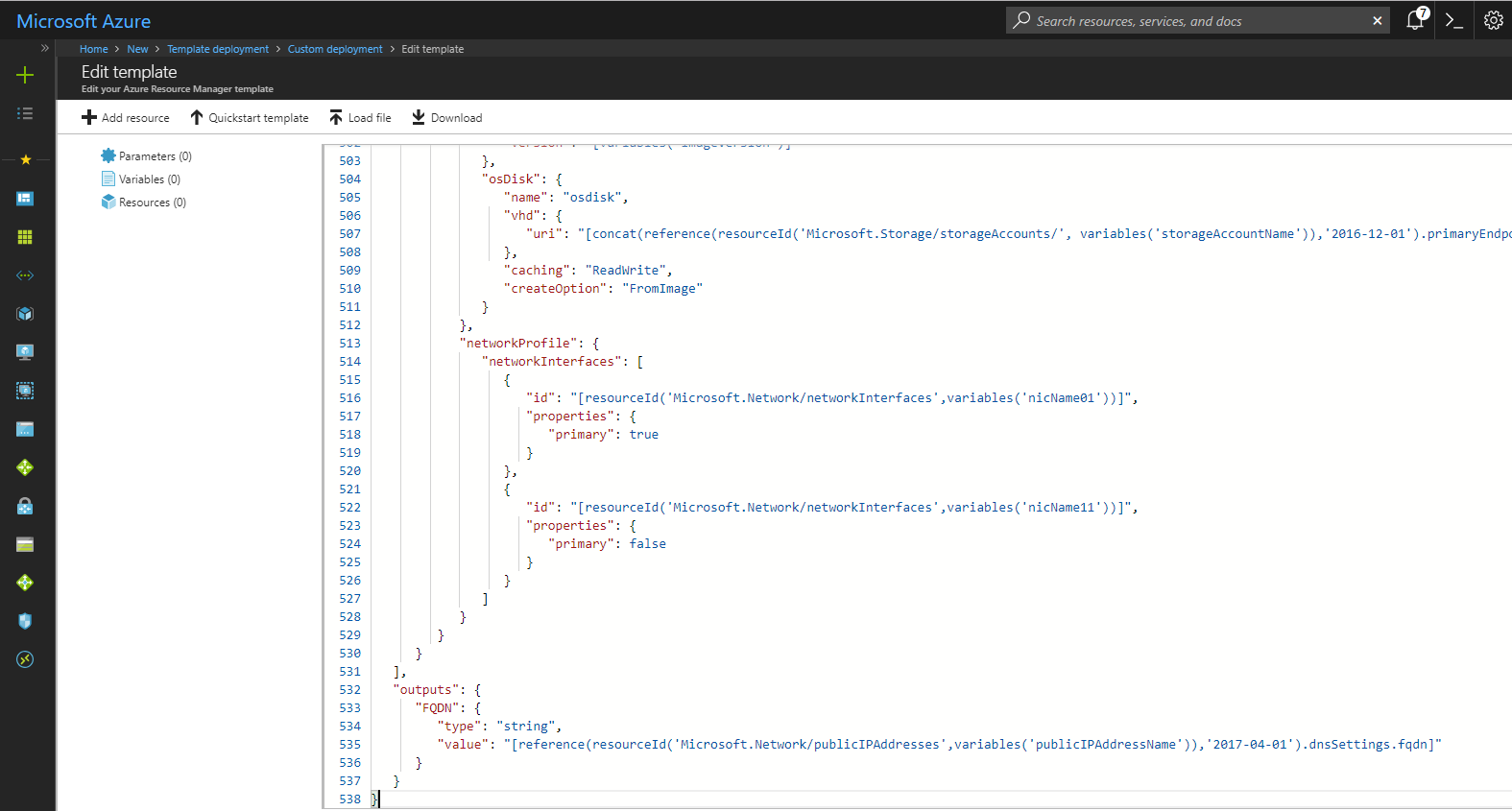
Task: Click the shield Security icon in sidebar
Action: point(25,621)
